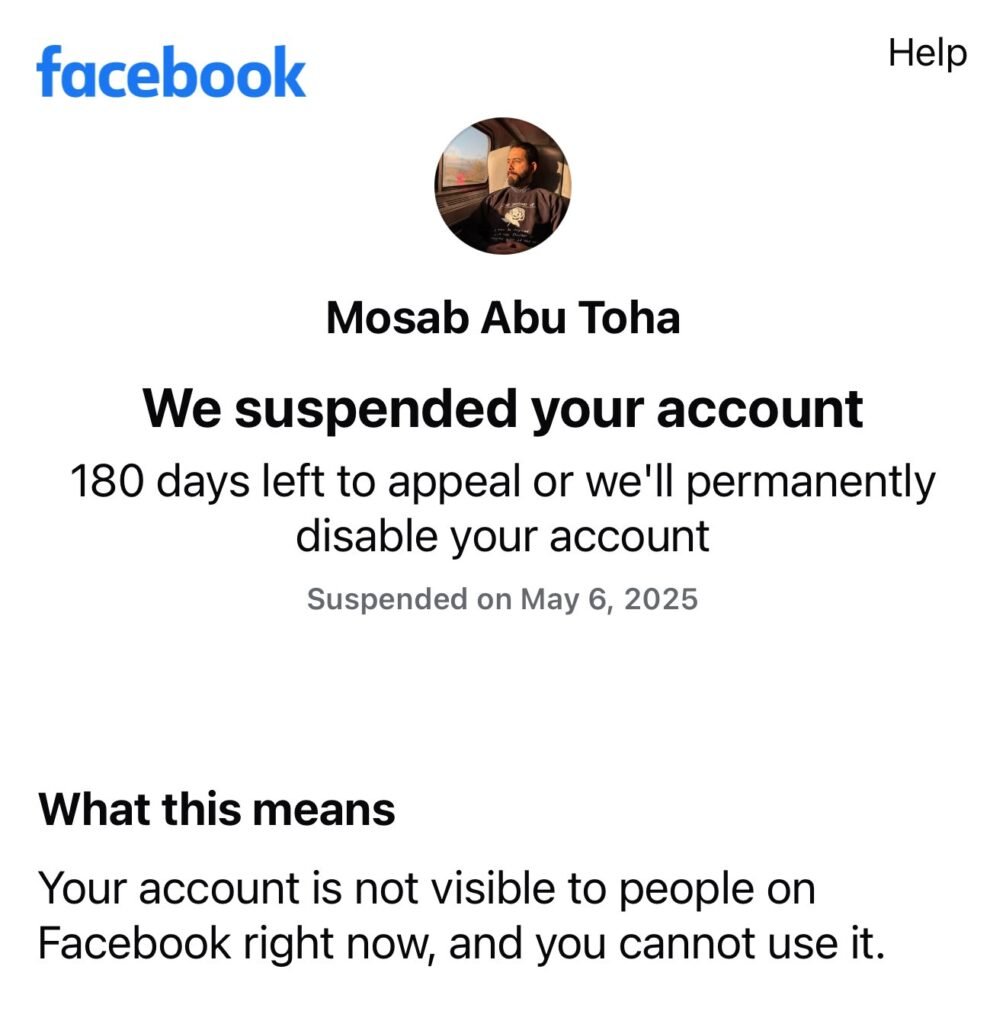Open the Help link
Screen dimensions: 1006x1024
pos(928,54)
